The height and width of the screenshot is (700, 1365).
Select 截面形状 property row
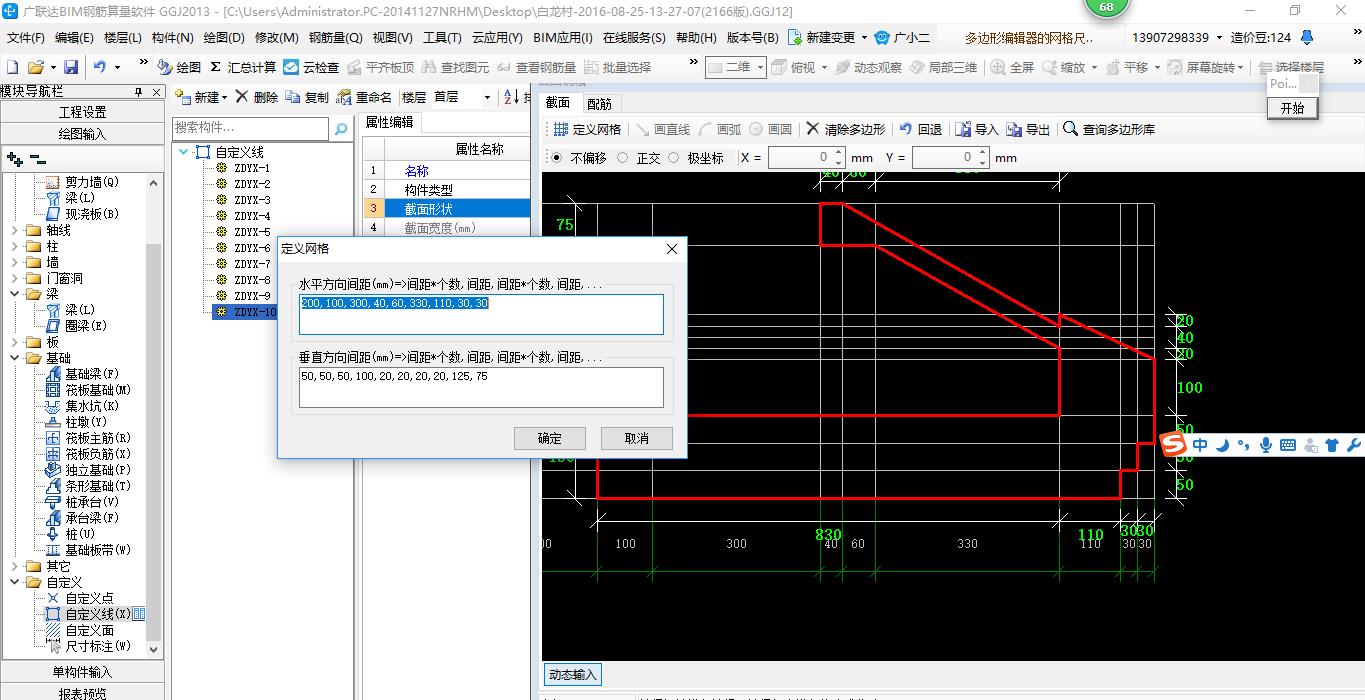coord(446,208)
